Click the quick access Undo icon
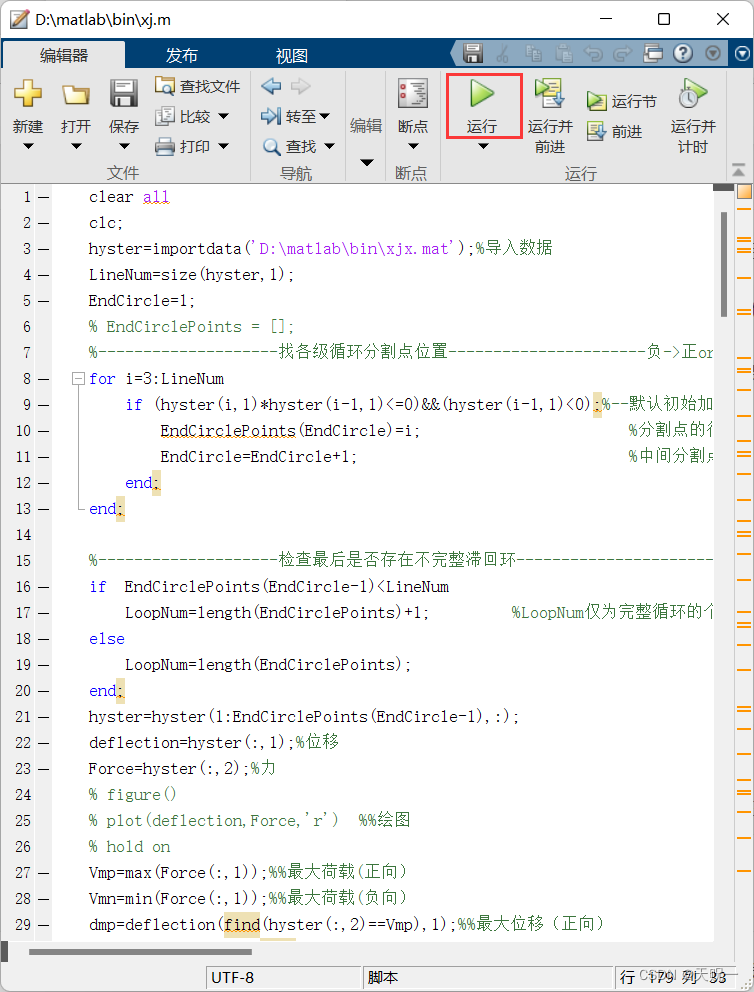This screenshot has width=754, height=992. 593,53
